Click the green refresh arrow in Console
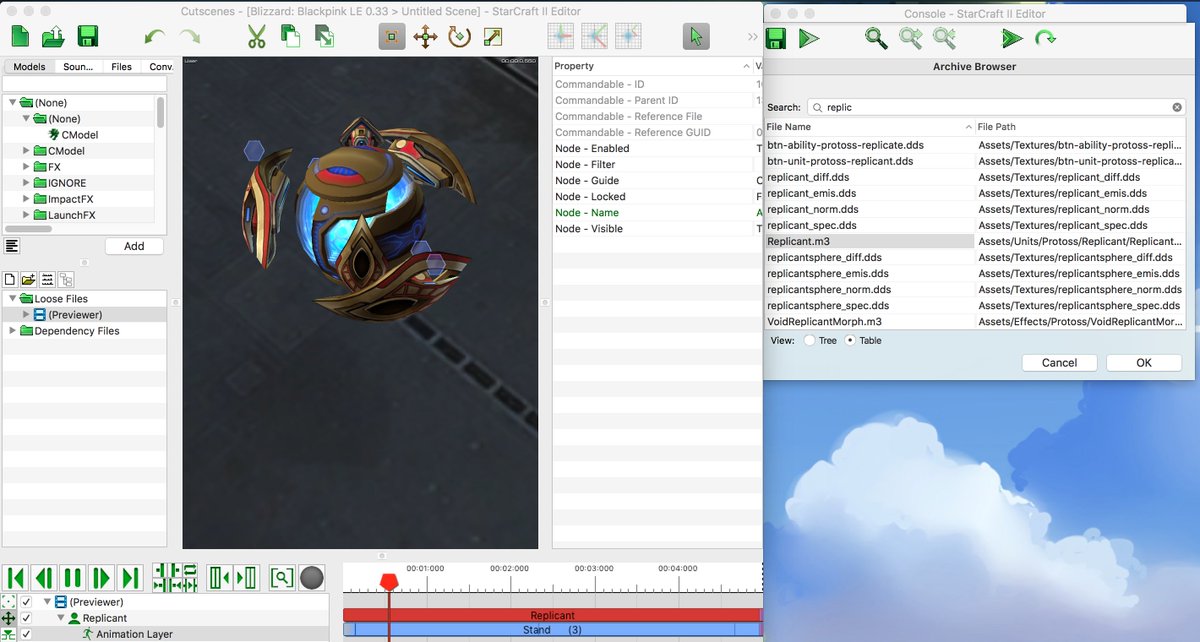This screenshot has width=1200, height=642. pos(1046,39)
